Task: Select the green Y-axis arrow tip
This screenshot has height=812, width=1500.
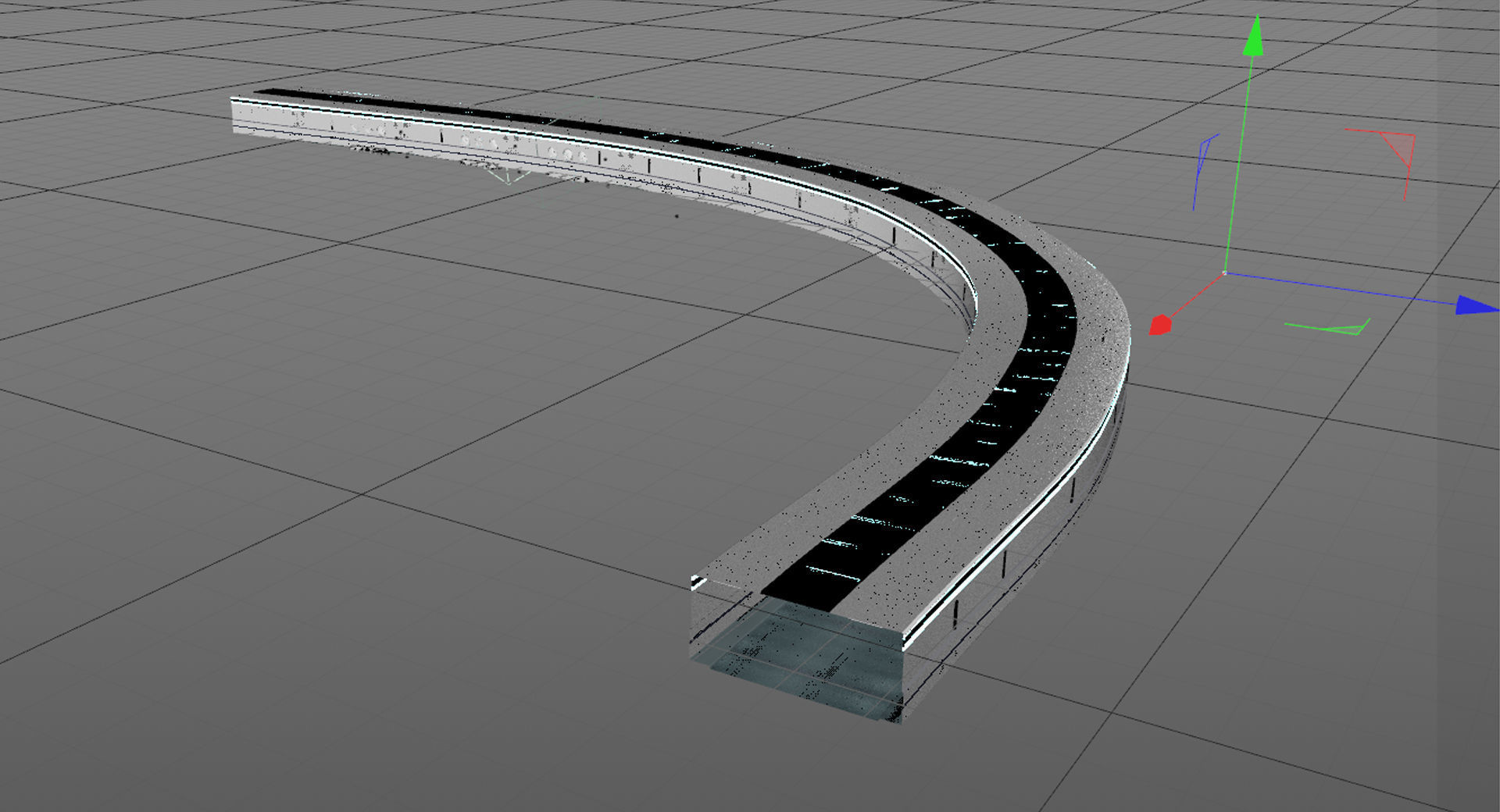Action: click(x=1253, y=37)
